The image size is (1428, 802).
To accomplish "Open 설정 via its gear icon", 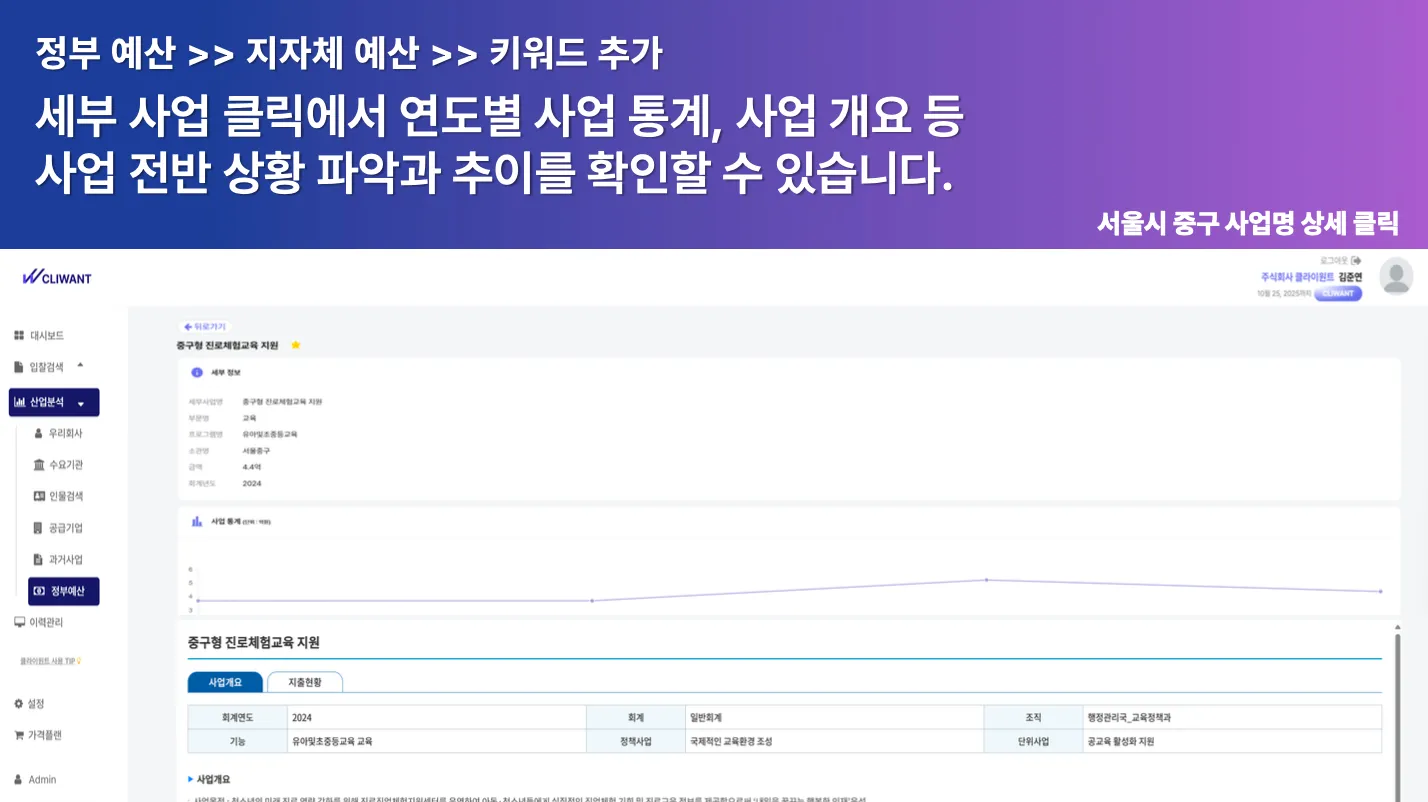I will [x=19, y=704].
